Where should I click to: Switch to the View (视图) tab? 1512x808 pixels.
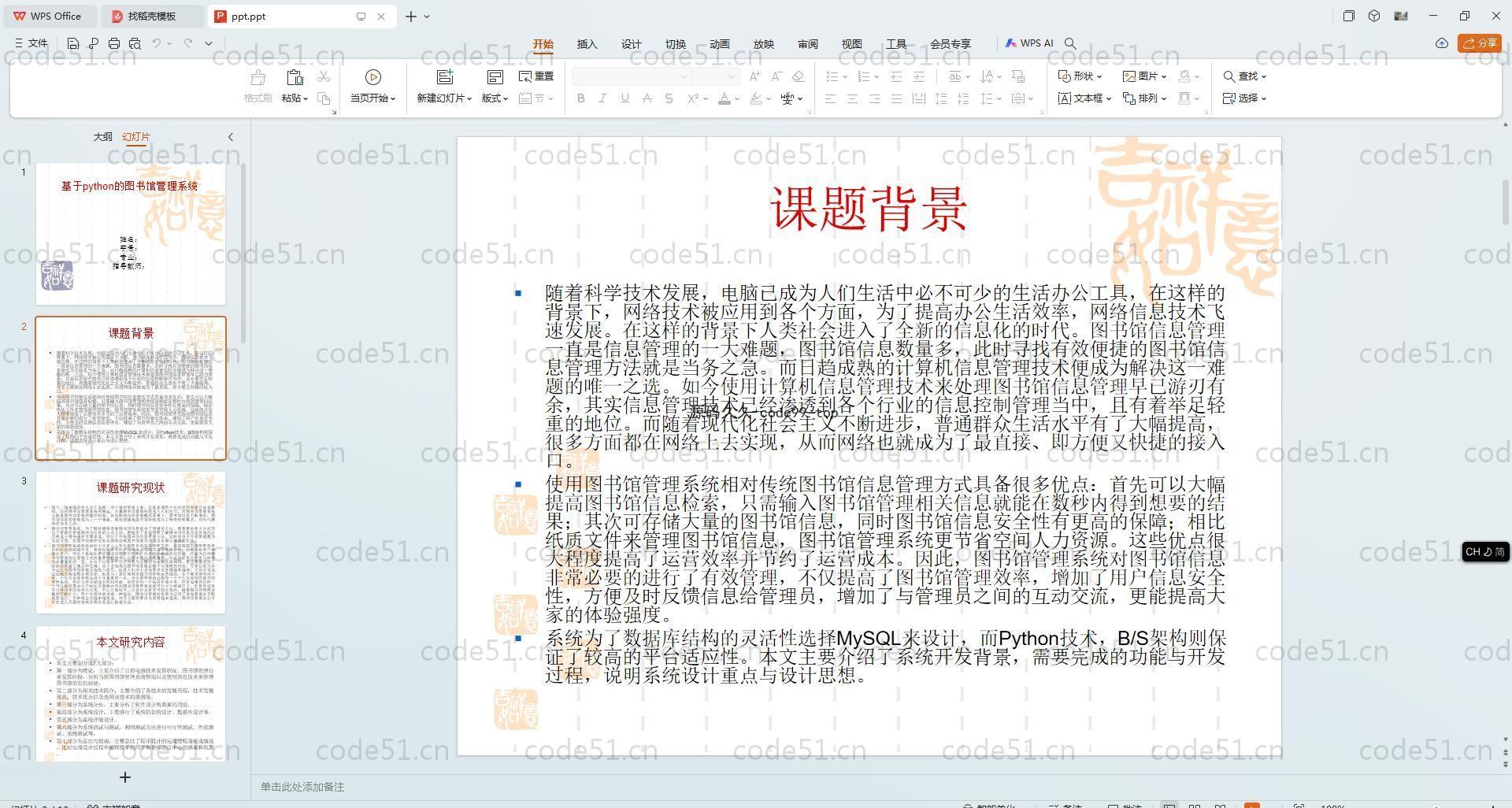(852, 44)
